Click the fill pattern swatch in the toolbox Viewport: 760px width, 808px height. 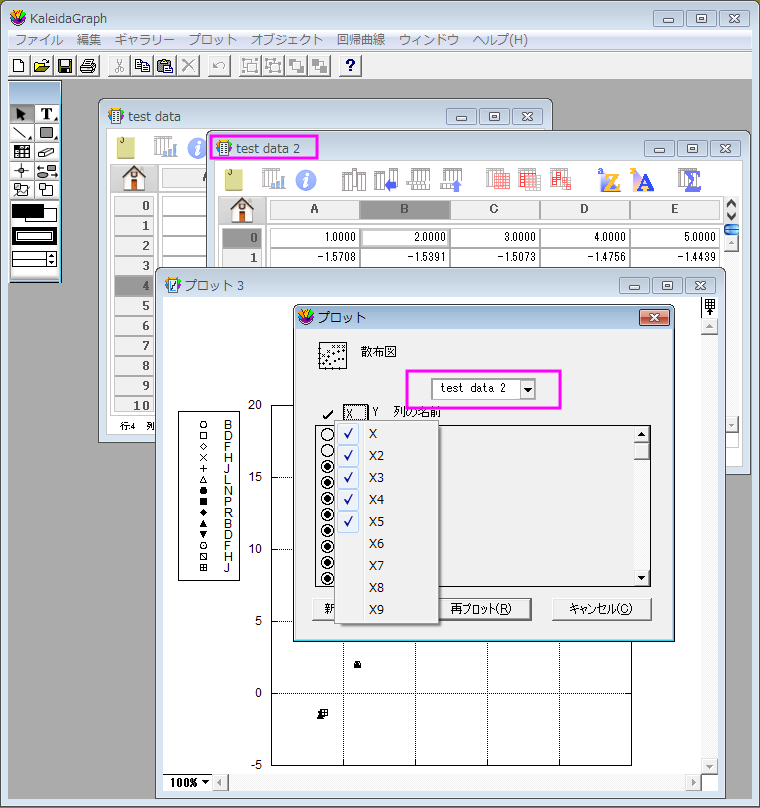click(35, 237)
